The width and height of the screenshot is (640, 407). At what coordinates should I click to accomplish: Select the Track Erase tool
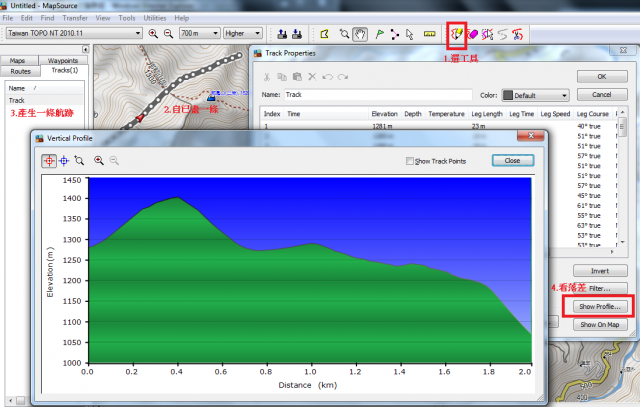point(472,34)
